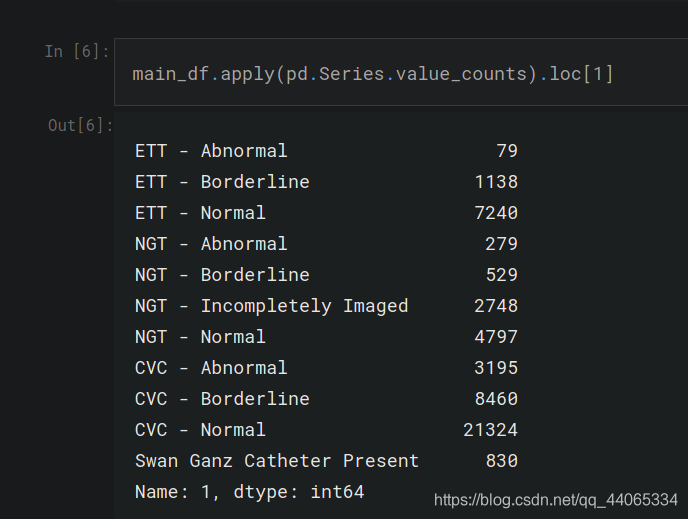Click the value 3195
The height and width of the screenshot is (519, 688).
[x=496, y=368]
